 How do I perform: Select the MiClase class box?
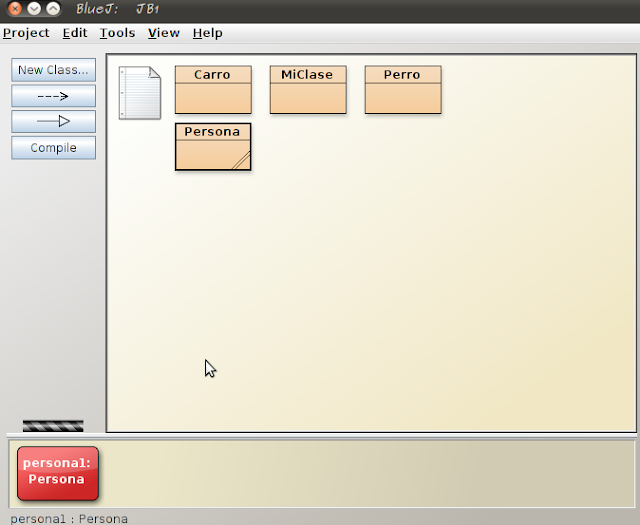click(x=308, y=90)
